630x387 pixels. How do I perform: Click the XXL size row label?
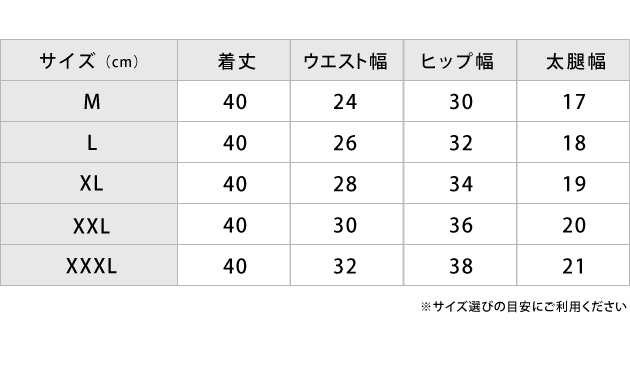tap(89, 224)
